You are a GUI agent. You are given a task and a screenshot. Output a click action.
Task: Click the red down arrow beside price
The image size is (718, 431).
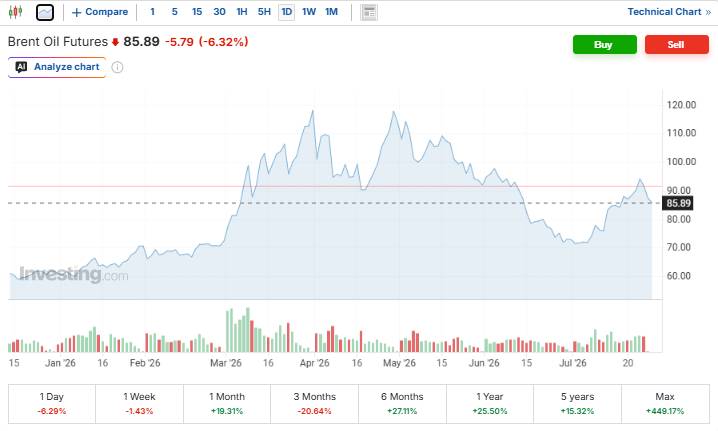(x=115, y=42)
